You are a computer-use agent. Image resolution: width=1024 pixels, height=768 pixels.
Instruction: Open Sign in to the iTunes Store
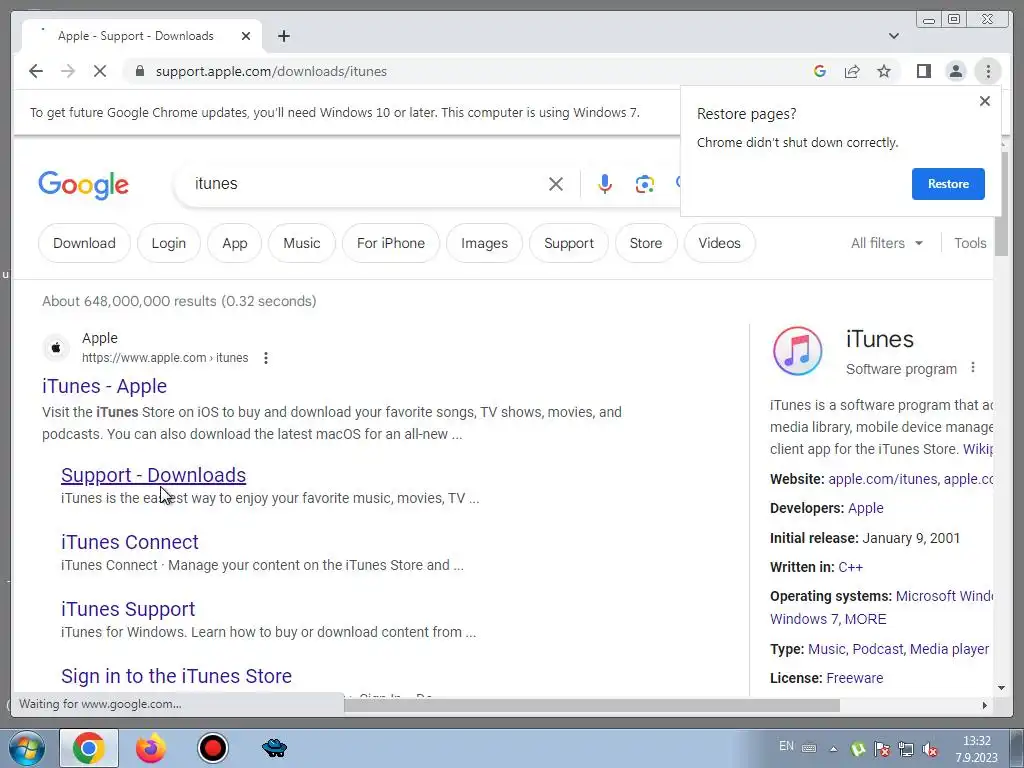point(176,676)
